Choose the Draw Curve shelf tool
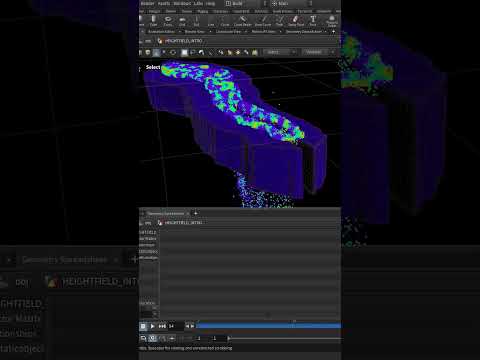 pyautogui.click(x=263, y=21)
